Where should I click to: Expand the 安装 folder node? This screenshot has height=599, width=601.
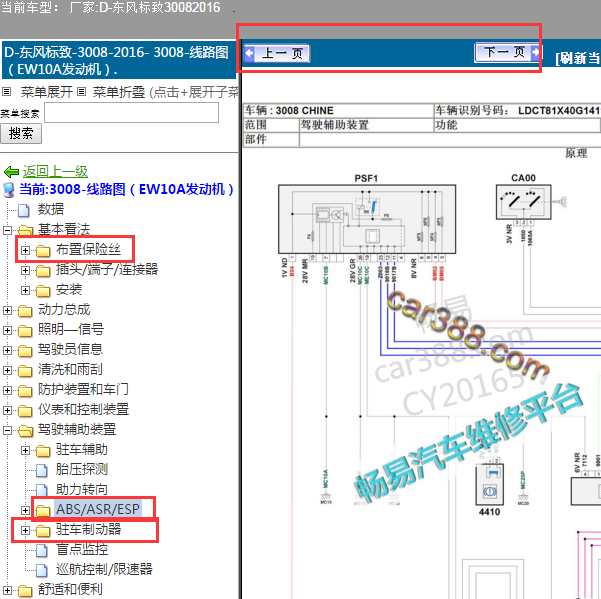25,290
